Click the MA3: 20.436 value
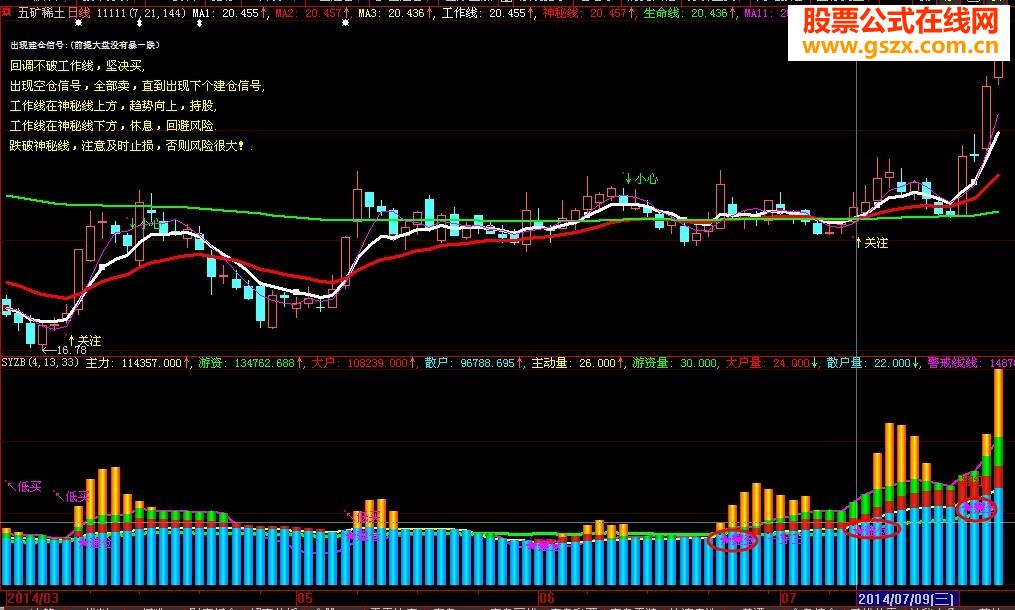The width and height of the screenshot is (1015, 610). [x=395, y=13]
